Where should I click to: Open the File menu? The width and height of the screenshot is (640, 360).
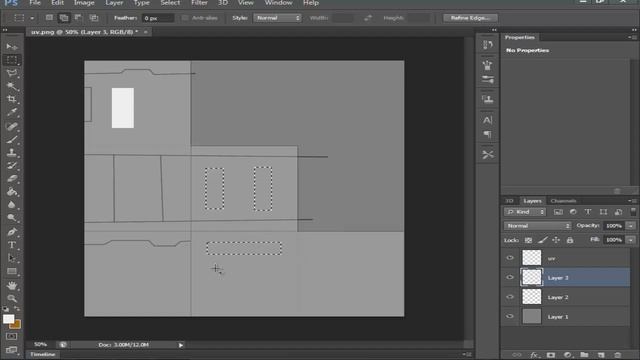35,3
